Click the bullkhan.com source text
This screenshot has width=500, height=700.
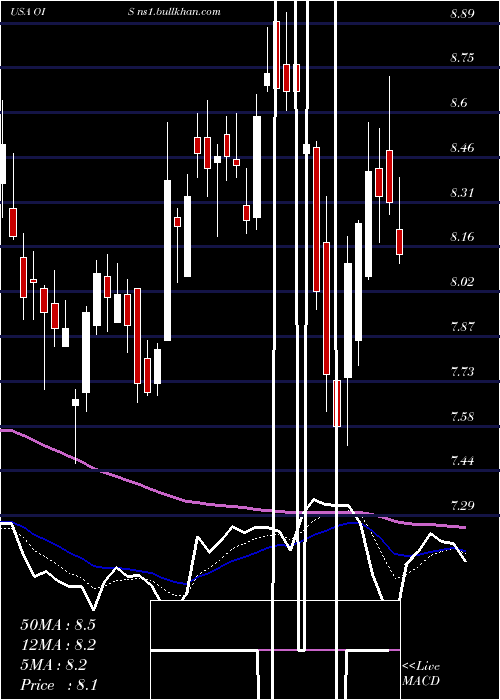coord(174,12)
